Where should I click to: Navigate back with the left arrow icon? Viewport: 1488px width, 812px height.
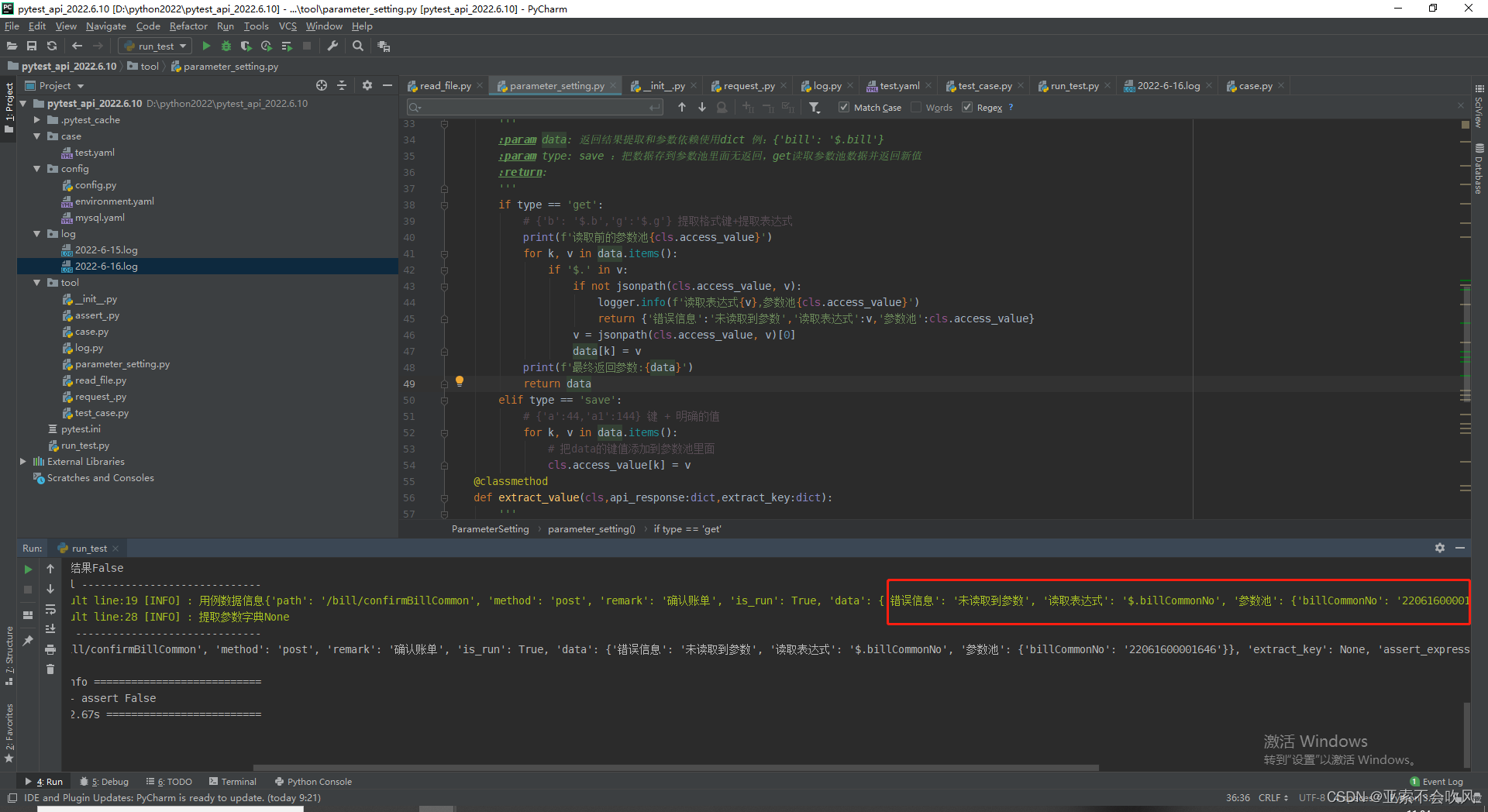point(77,46)
